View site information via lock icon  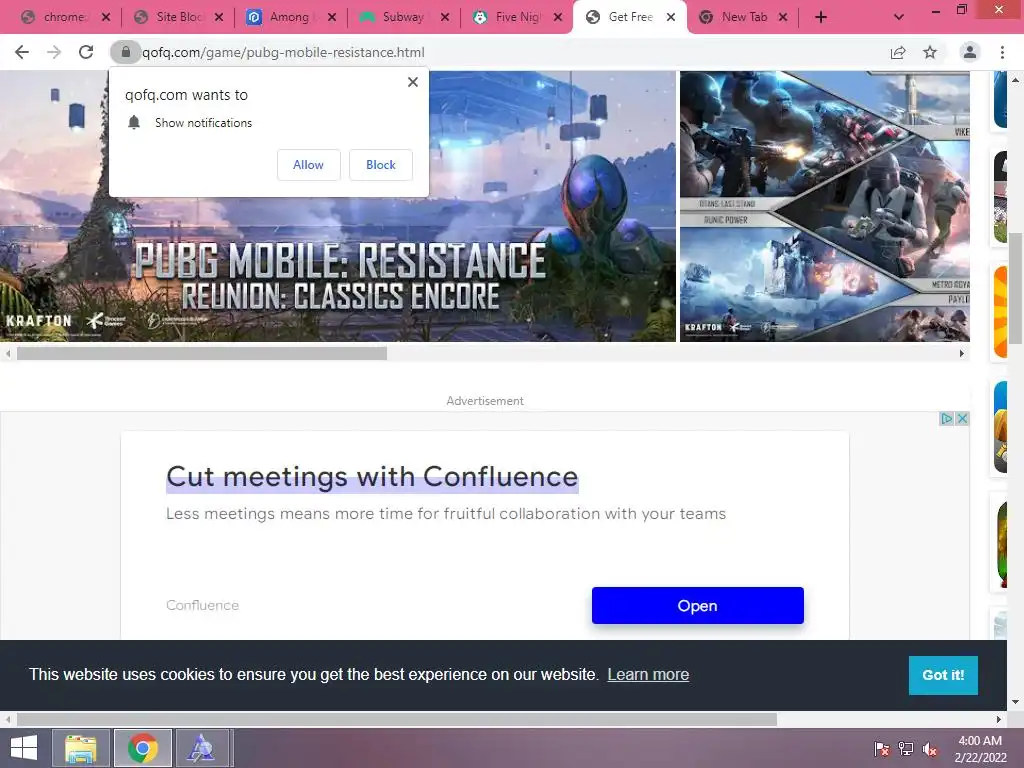(126, 52)
